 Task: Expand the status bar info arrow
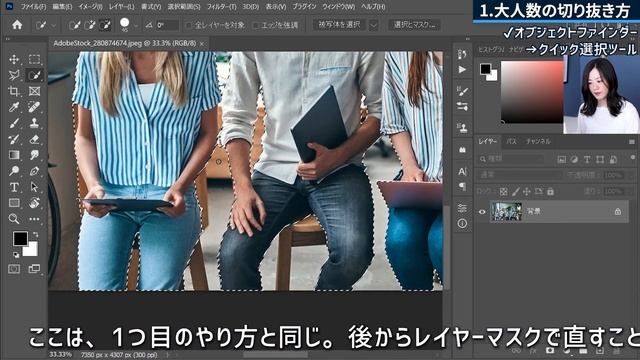[167, 355]
